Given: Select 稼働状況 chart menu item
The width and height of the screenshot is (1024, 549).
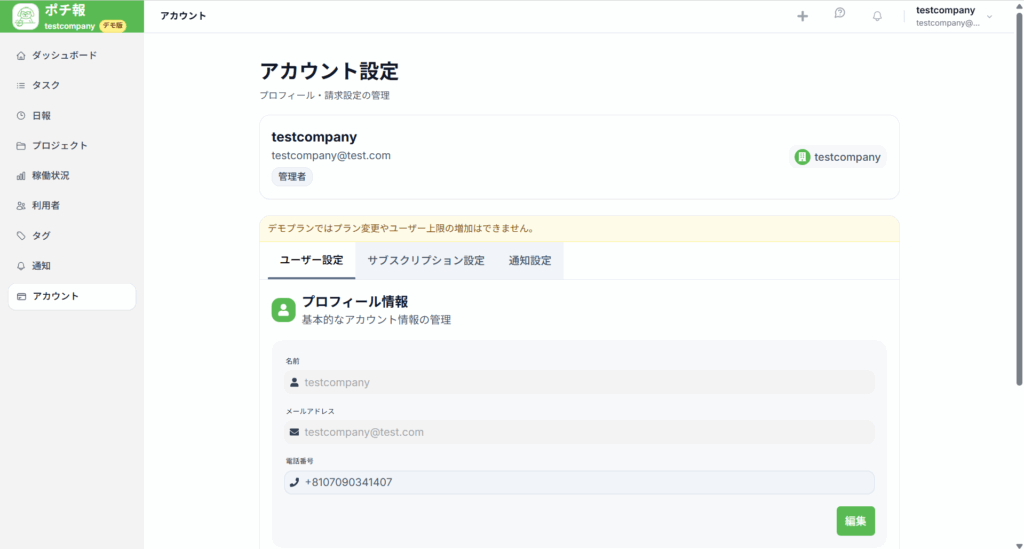Looking at the screenshot, I should coord(50,175).
